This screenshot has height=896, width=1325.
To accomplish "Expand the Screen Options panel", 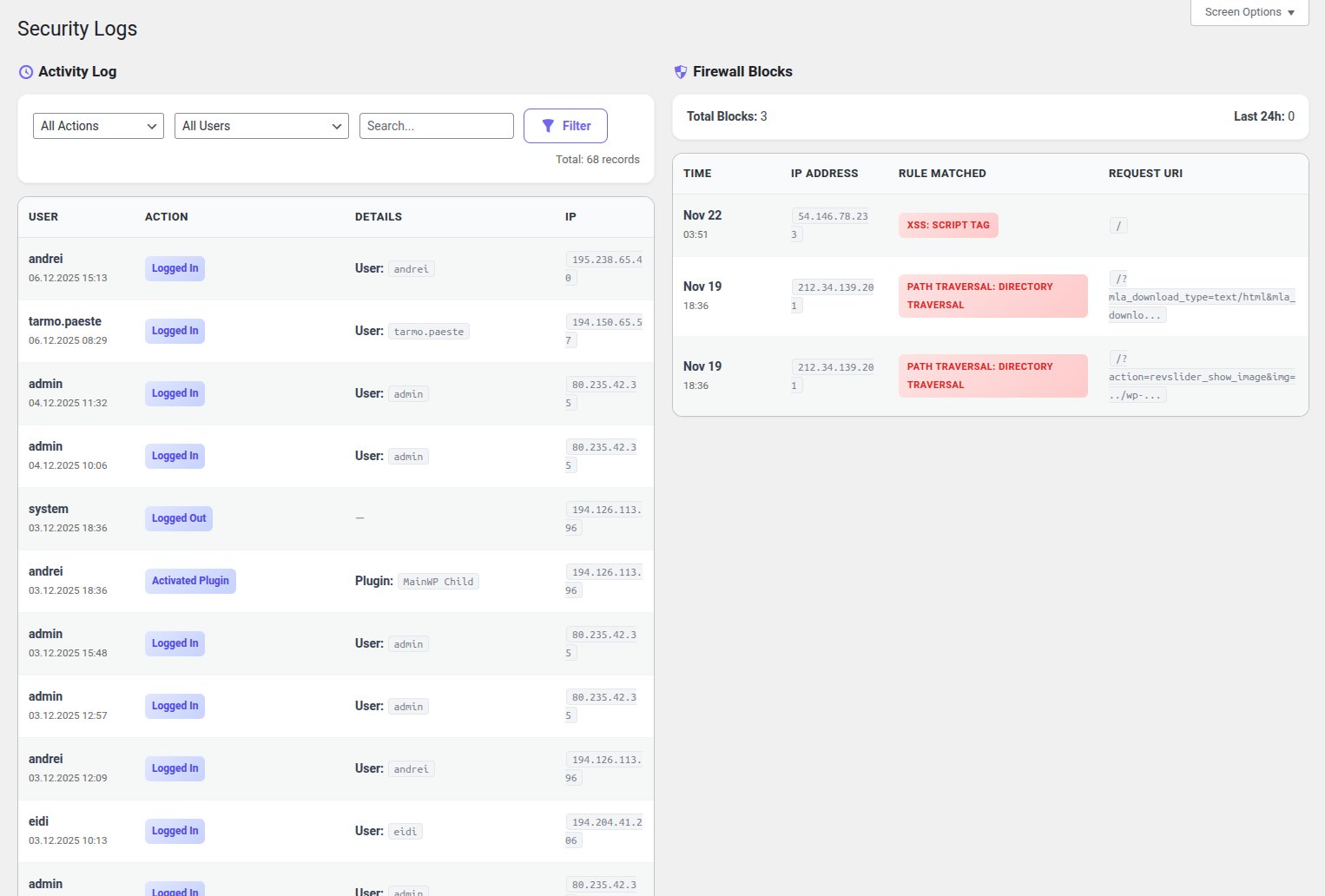I will (x=1249, y=11).
